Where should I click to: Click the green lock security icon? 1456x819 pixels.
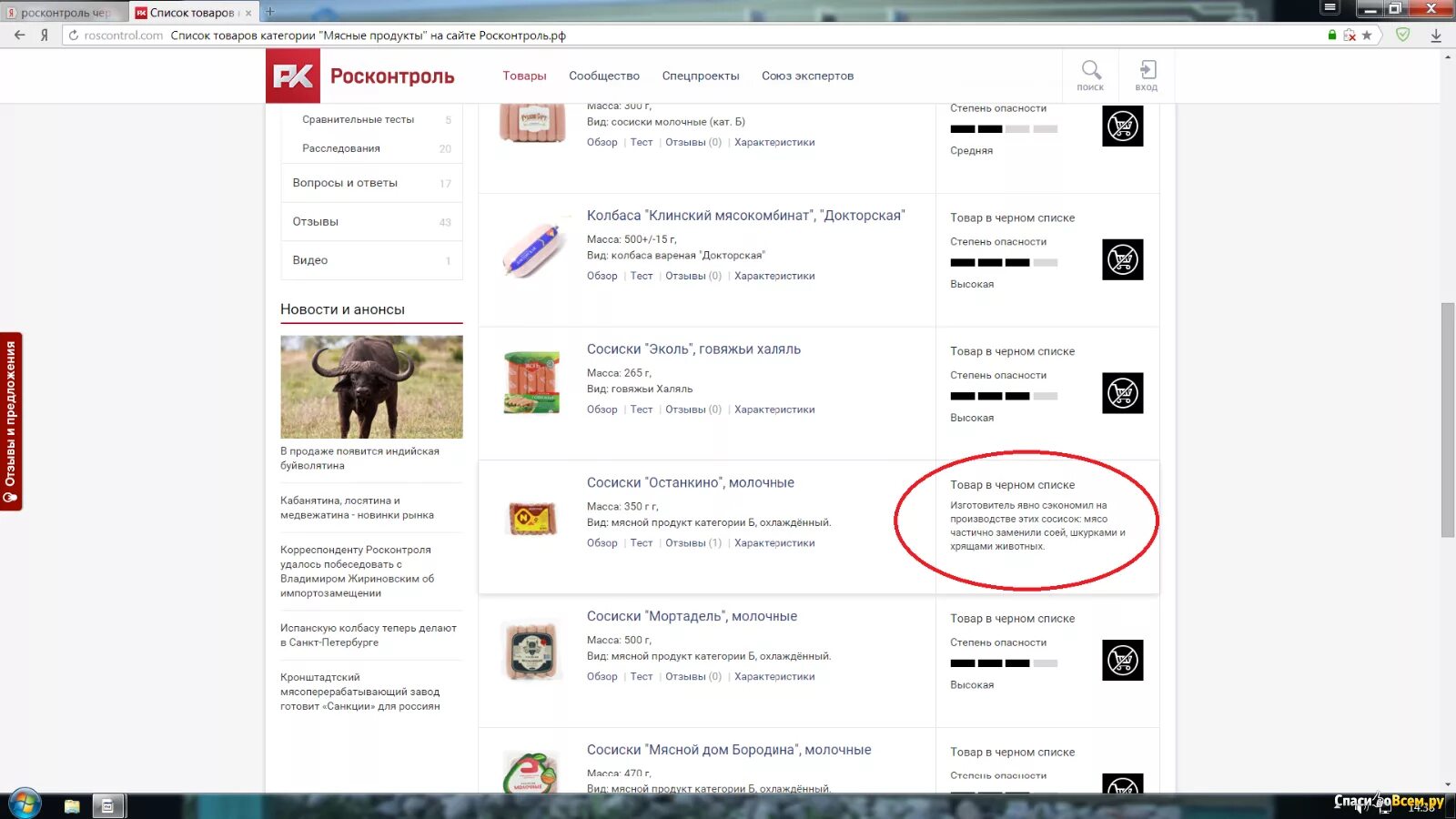(x=1332, y=35)
